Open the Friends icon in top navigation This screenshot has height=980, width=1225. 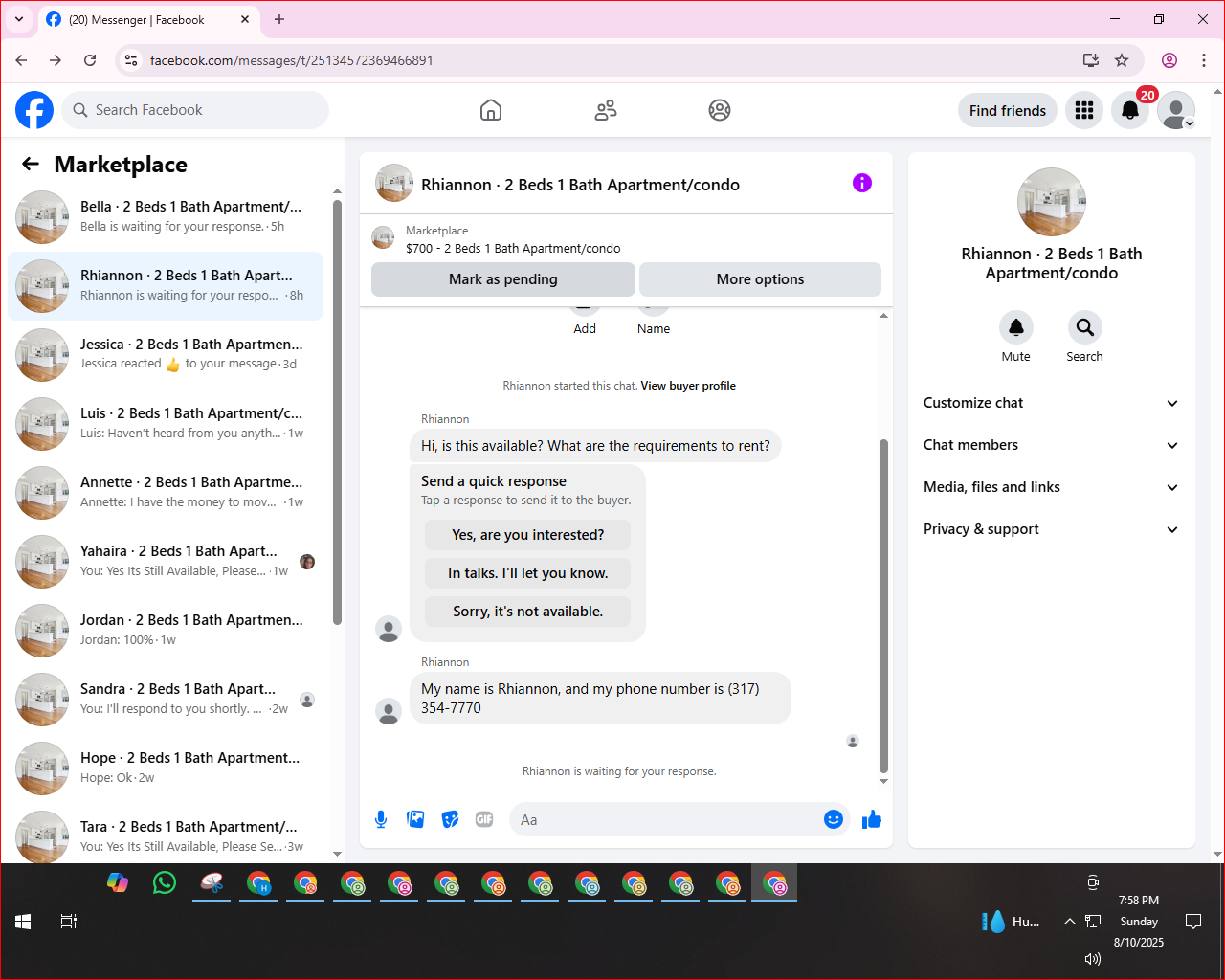[606, 110]
